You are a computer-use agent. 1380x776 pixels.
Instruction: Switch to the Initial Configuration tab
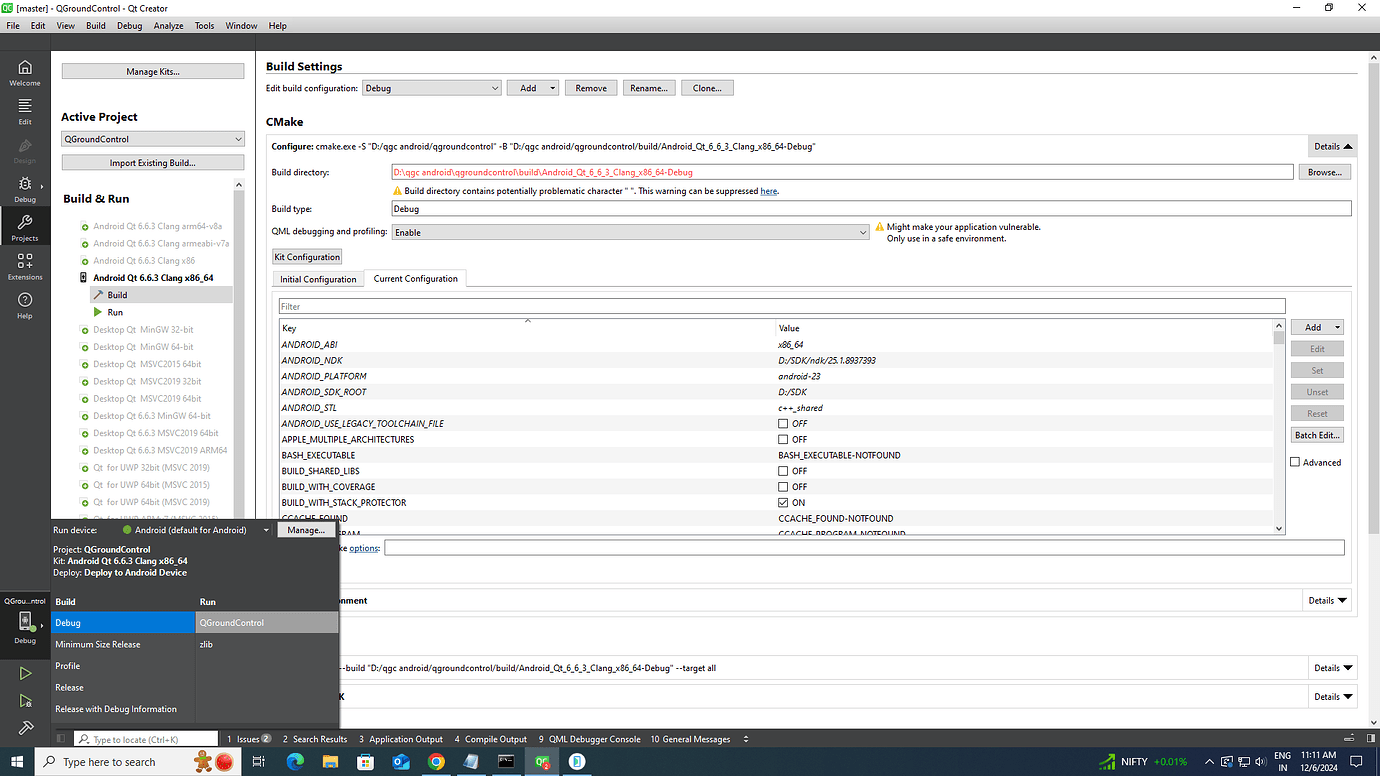coord(317,279)
